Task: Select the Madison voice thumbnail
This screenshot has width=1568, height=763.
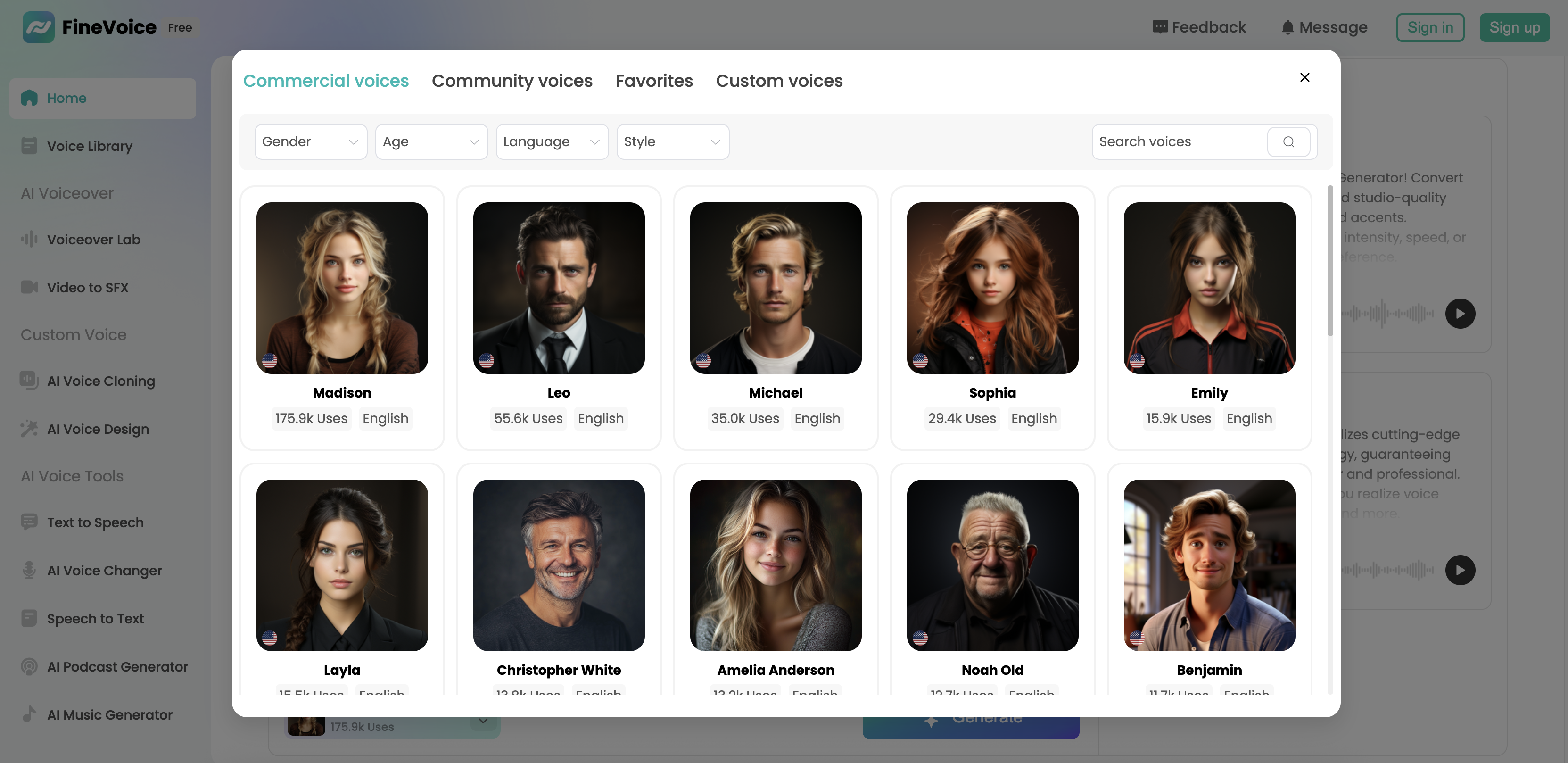Action: [341, 288]
